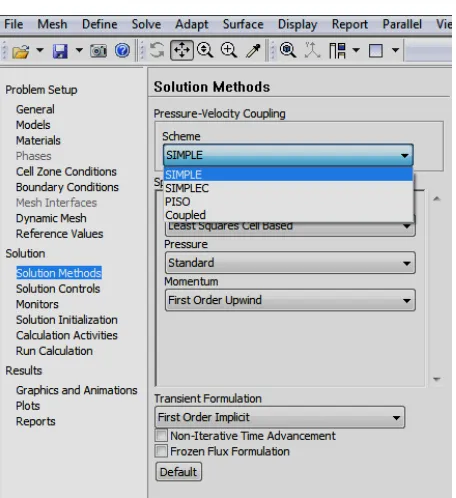This screenshot has width=456, height=498.
Task: Open the Solve menu
Action: click(146, 24)
